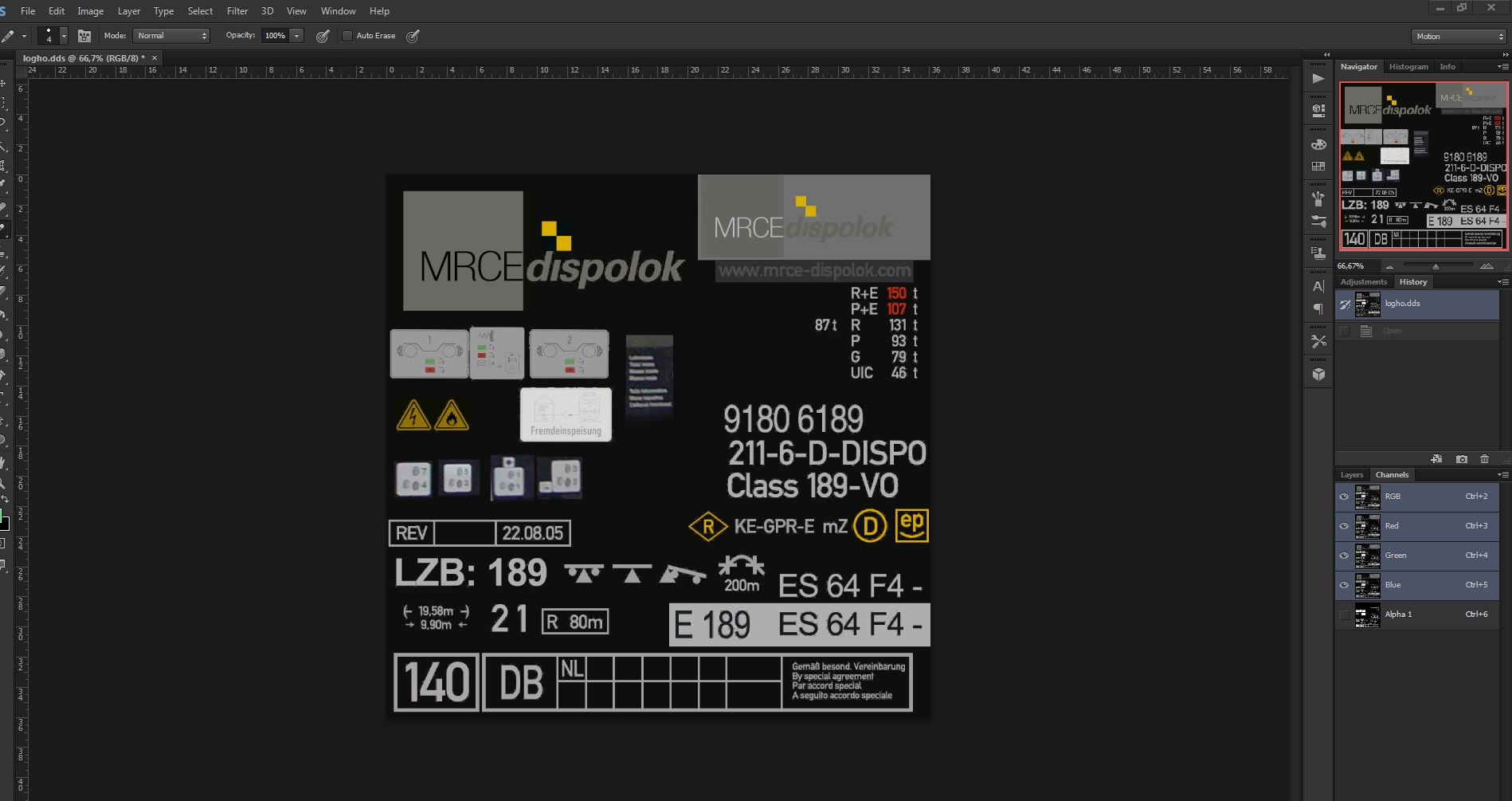Switch to the Histogram tab
The image size is (1512, 801).
(x=1408, y=67)
